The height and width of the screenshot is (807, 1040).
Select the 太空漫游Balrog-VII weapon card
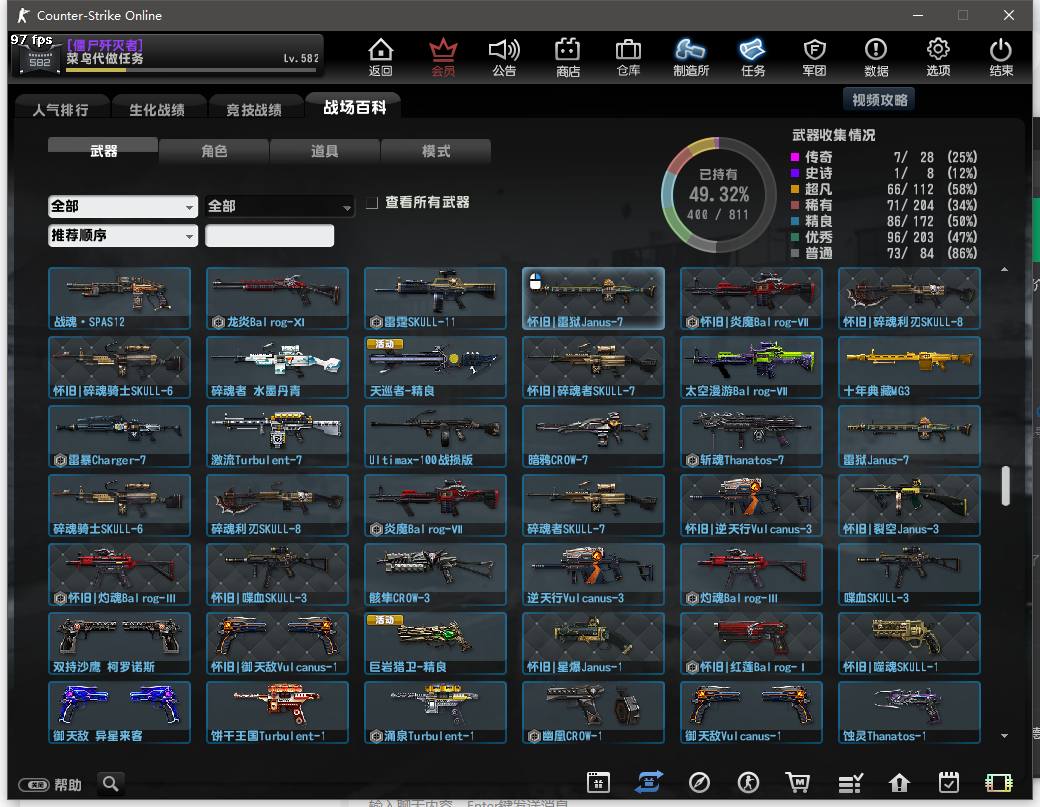tap(751, 367)
